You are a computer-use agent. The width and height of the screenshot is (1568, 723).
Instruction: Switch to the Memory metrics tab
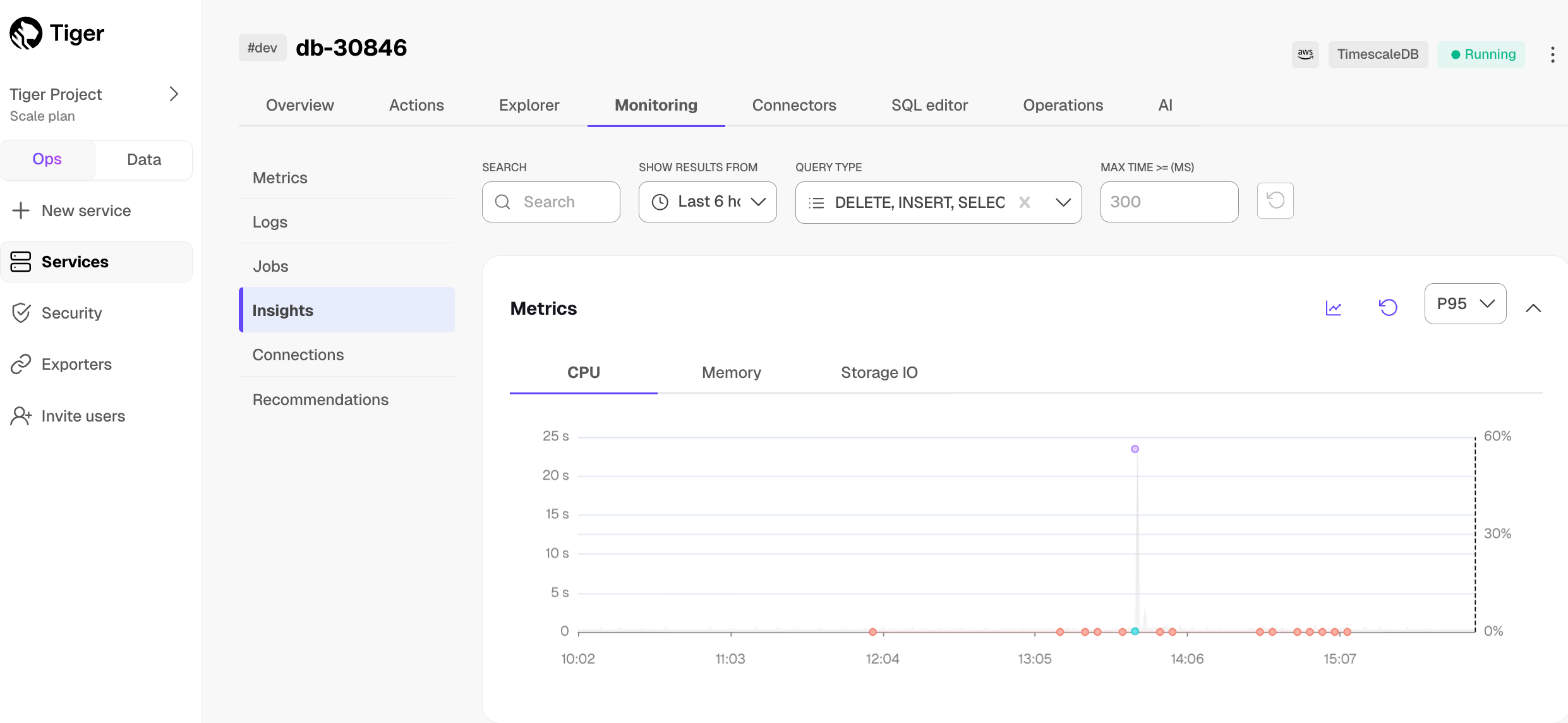[x=731, y=372]
